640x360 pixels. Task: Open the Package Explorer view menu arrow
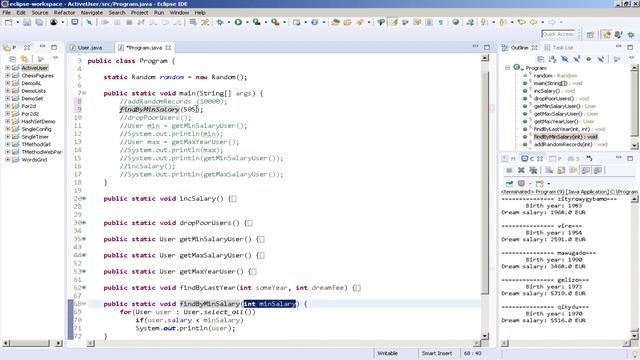56,59
